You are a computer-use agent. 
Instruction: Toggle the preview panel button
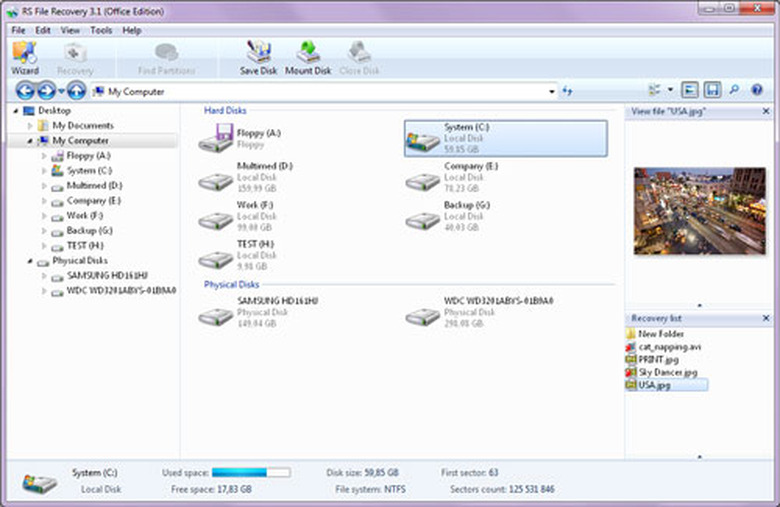[x=692, y=91]
